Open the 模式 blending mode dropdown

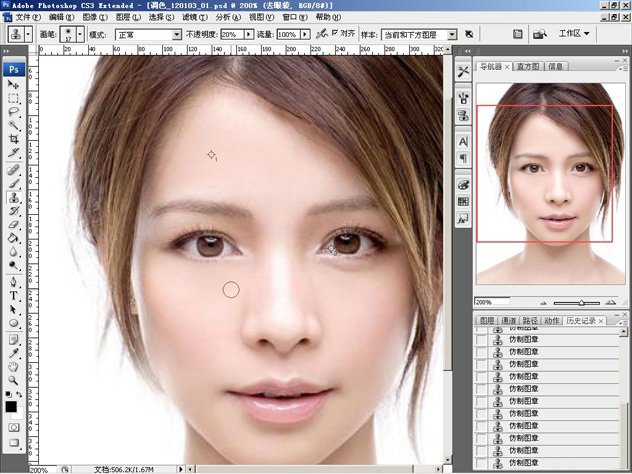(x=147, y=34)
